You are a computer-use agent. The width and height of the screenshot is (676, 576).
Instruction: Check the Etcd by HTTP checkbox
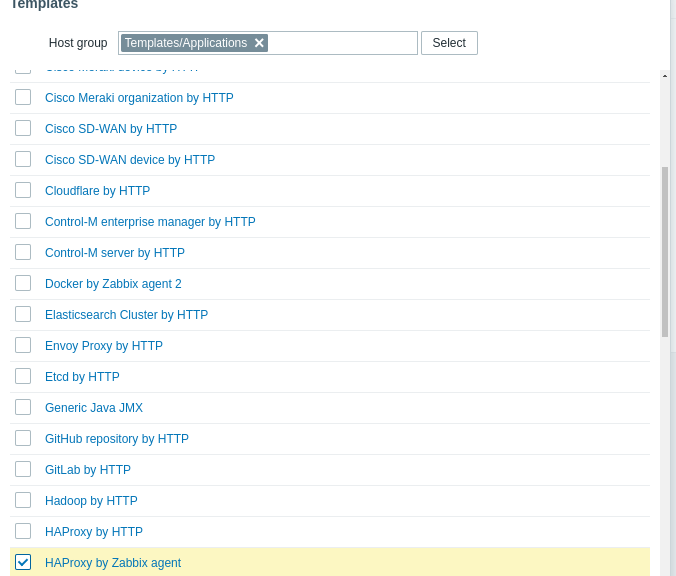coord(23,377)
